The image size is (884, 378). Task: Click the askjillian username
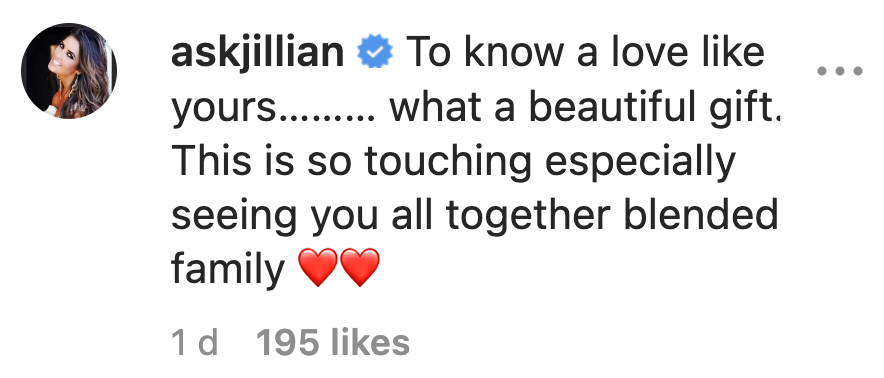coord(258,54)
